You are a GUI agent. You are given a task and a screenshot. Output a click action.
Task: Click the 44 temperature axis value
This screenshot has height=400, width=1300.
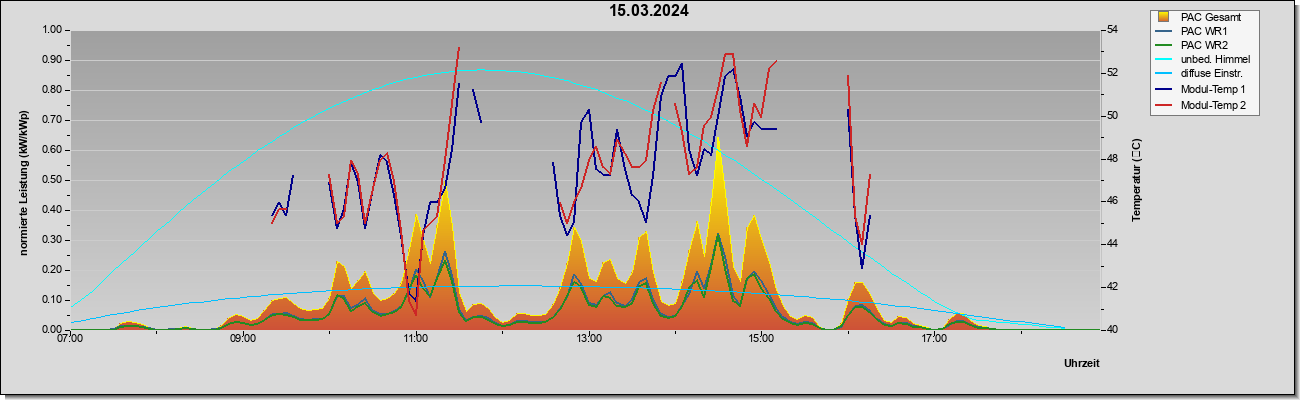pyautogui.click(x=1112, y=244)
